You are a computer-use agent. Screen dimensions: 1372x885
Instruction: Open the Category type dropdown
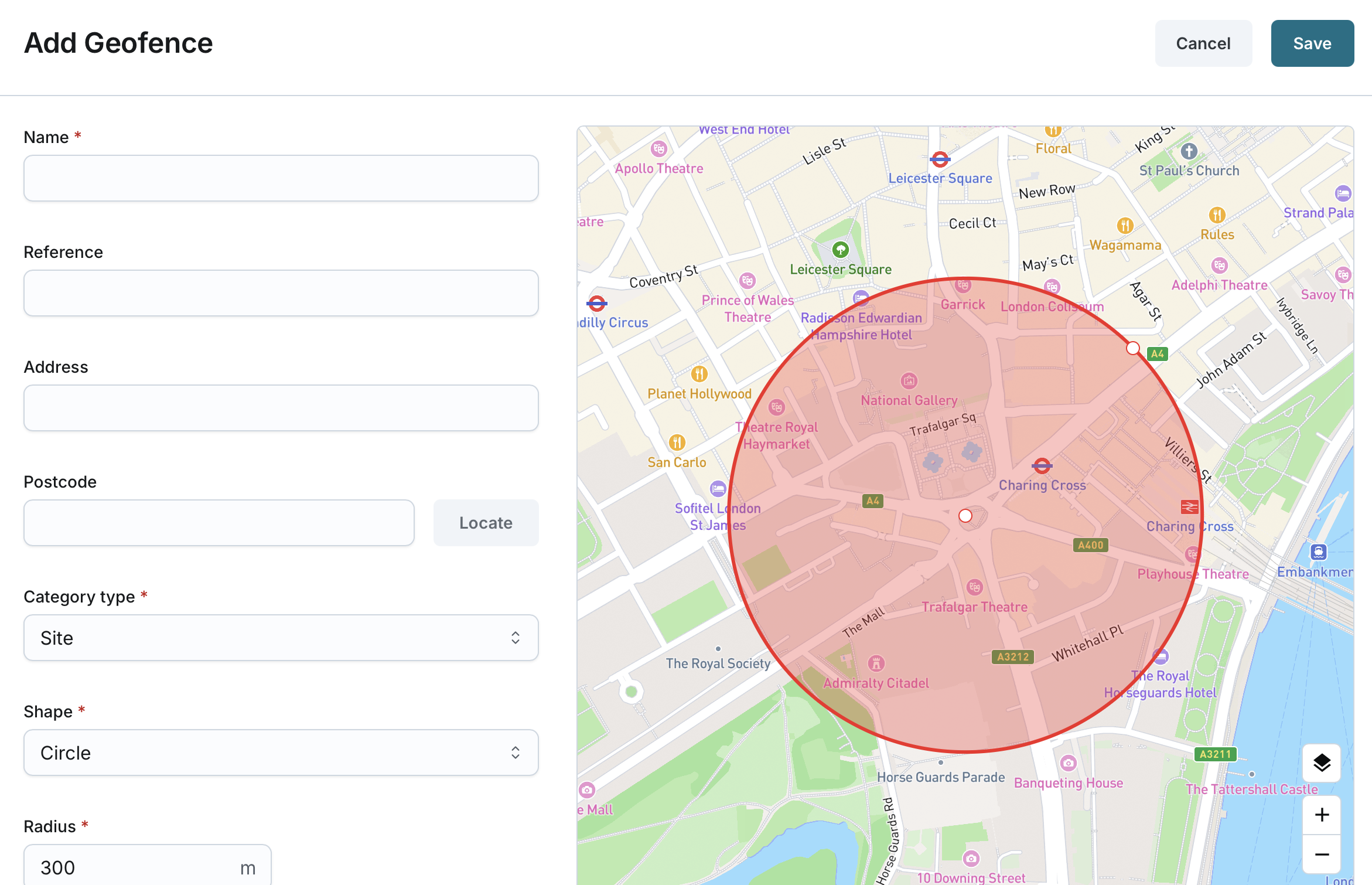281,638
